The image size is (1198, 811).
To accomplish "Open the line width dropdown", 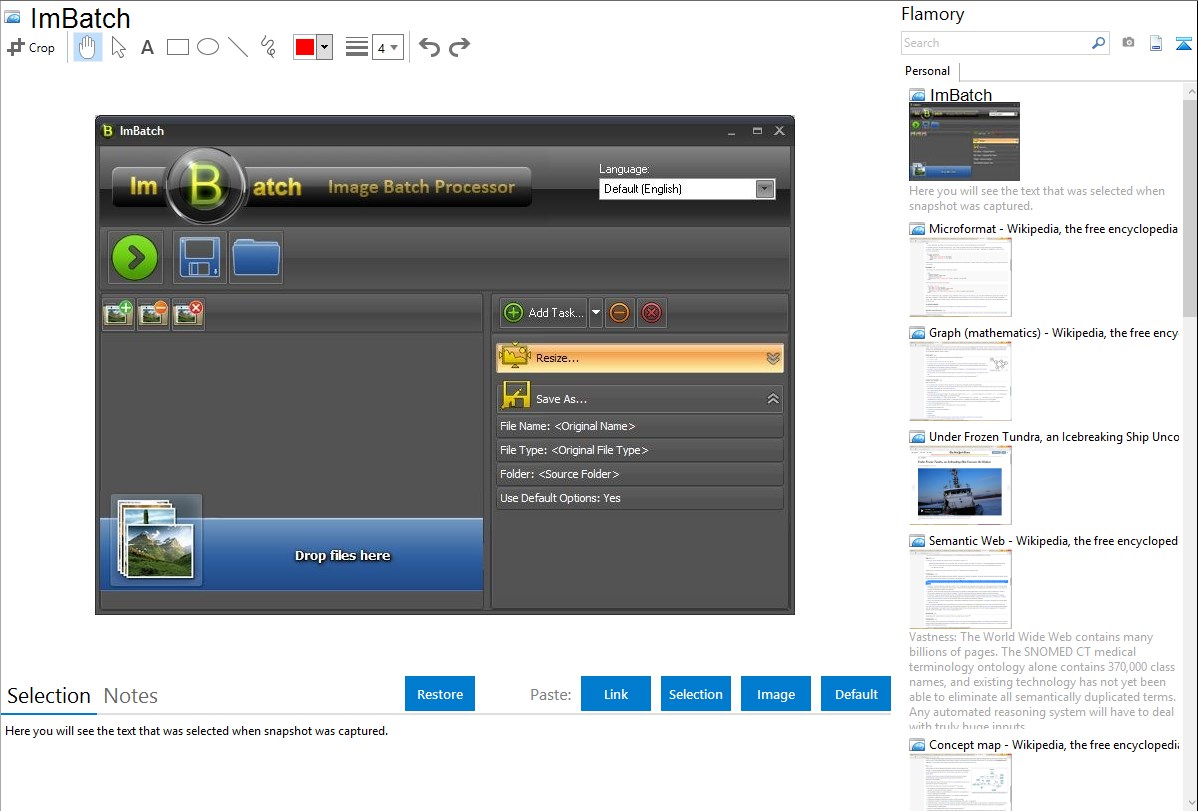I will point(387,47).
